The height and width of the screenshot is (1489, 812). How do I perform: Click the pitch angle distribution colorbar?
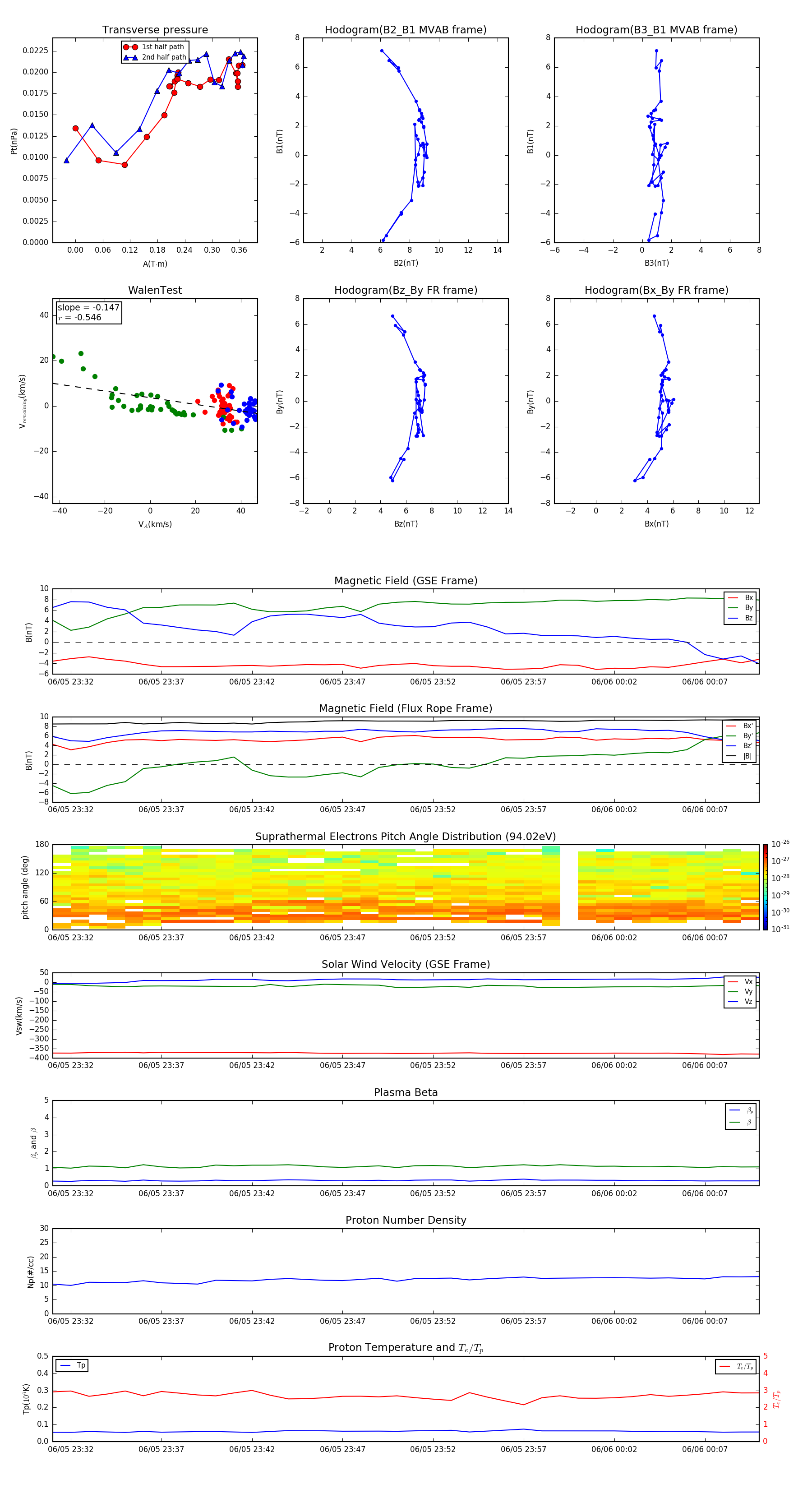pos(765,887)
